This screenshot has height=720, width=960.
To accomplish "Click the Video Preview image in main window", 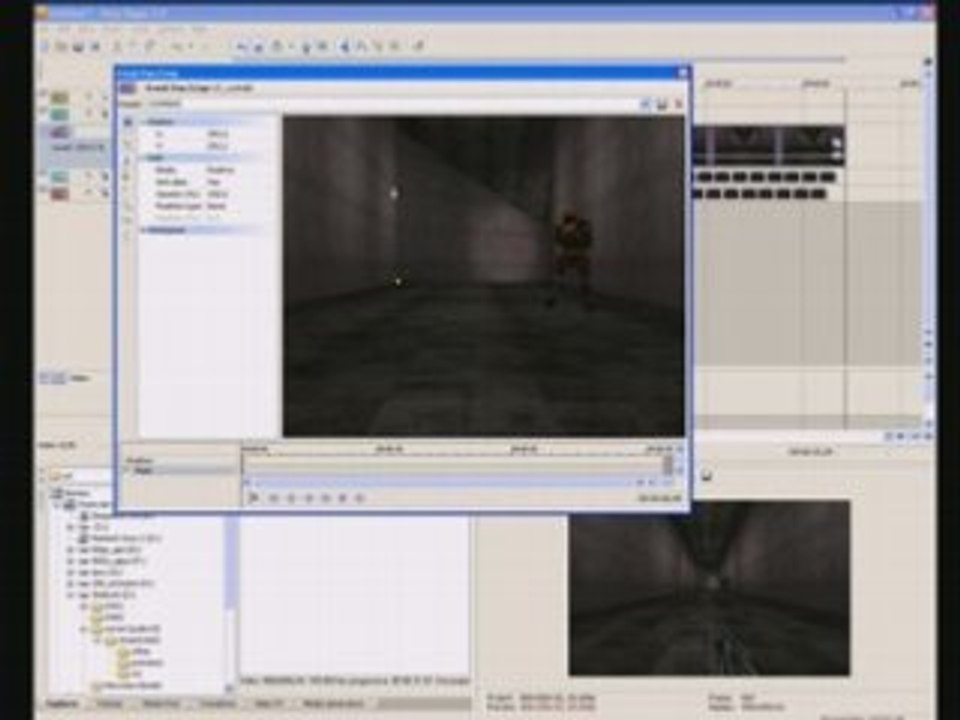I will (709, 588).
